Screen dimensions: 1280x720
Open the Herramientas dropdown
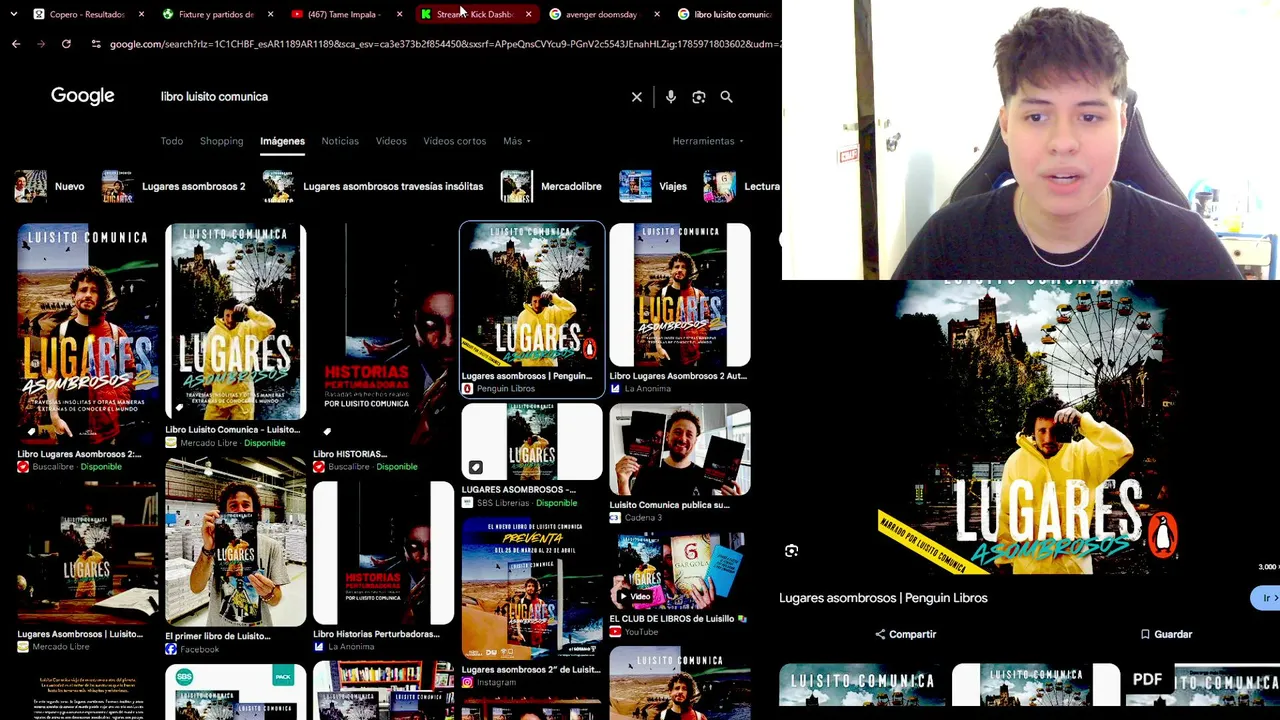[x=708, y=141]
